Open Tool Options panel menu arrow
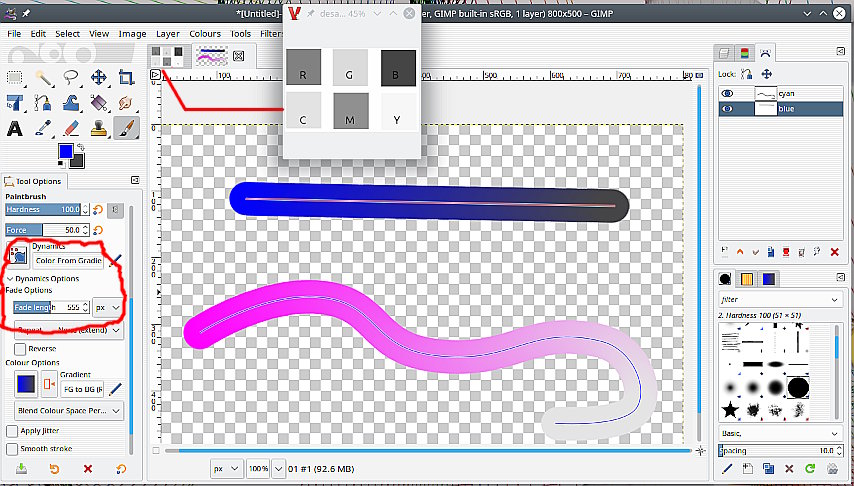This screenshot has width=854, height=486. pos(135,180)
